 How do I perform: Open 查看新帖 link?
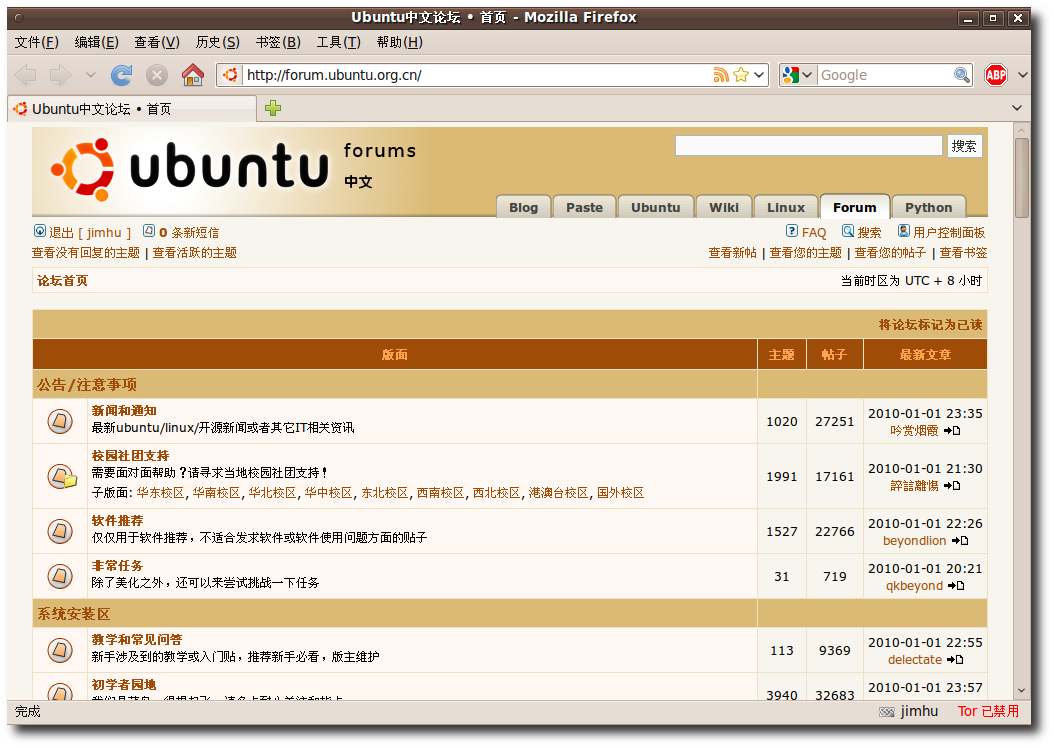[733, 253]
